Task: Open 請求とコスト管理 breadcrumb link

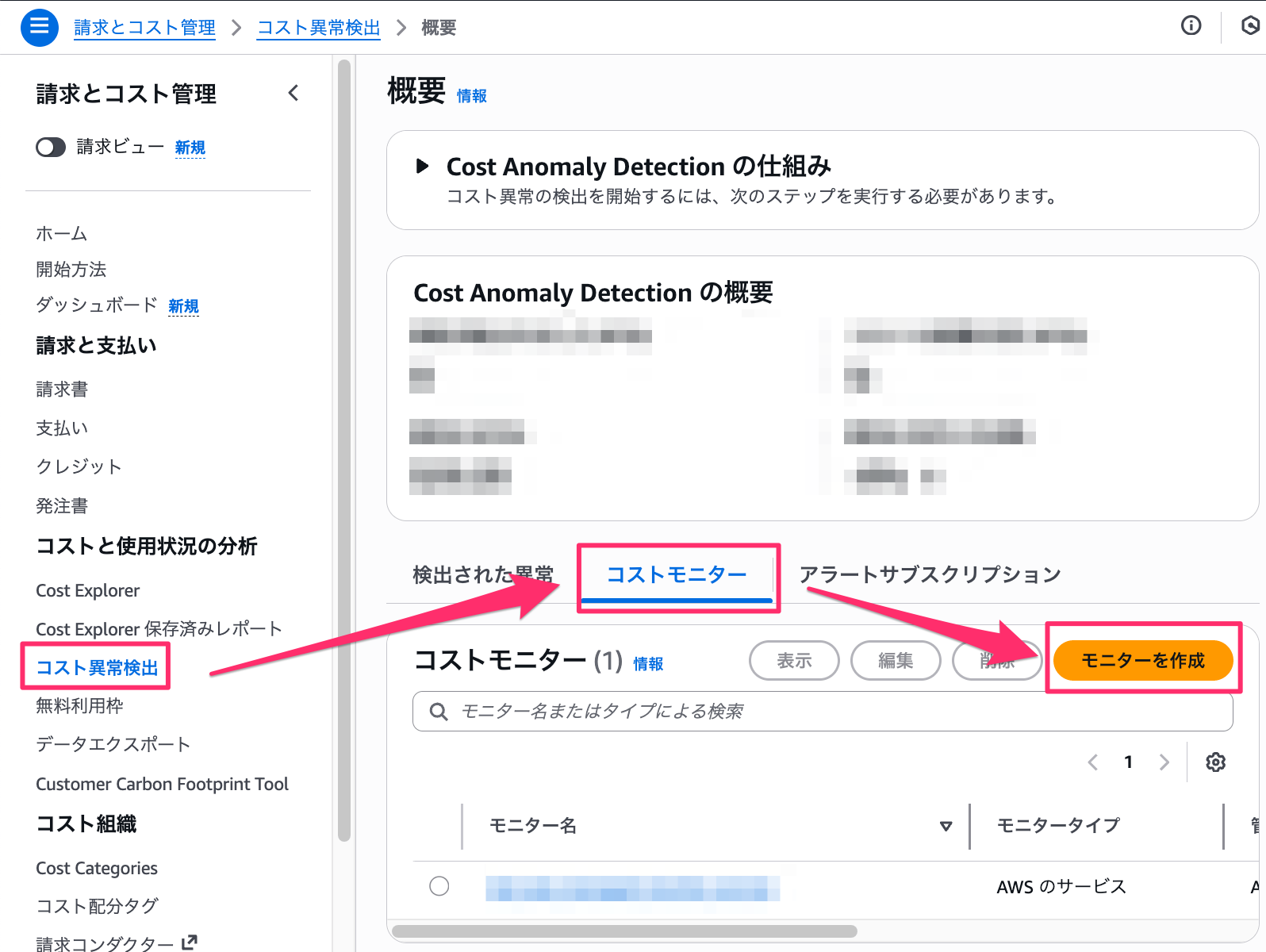Action: click(144, 28)
